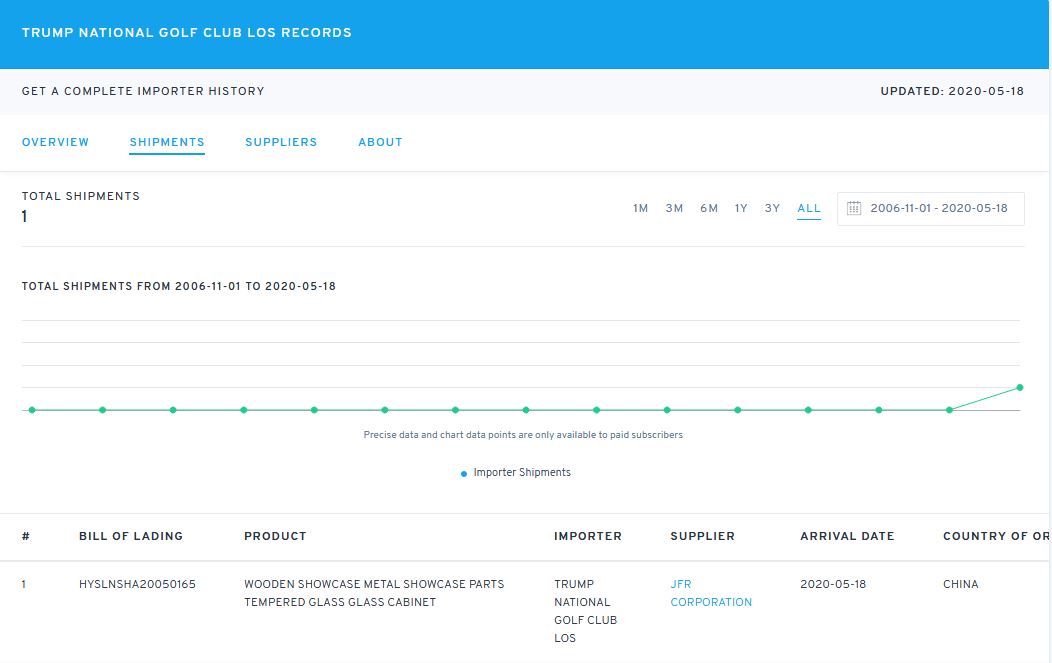Select the 1M time range
1052x663 pixels.
click(641, 208)
